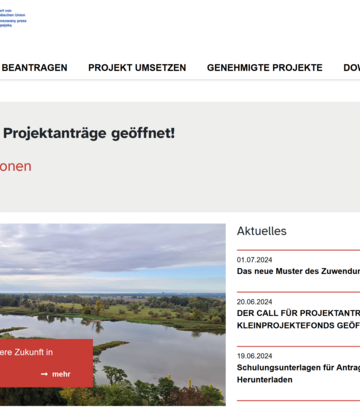Open news 'DER CALL FÜR PROJEKTANTR...'
This screenshot has width=360, height=420.
coord(298,319)
